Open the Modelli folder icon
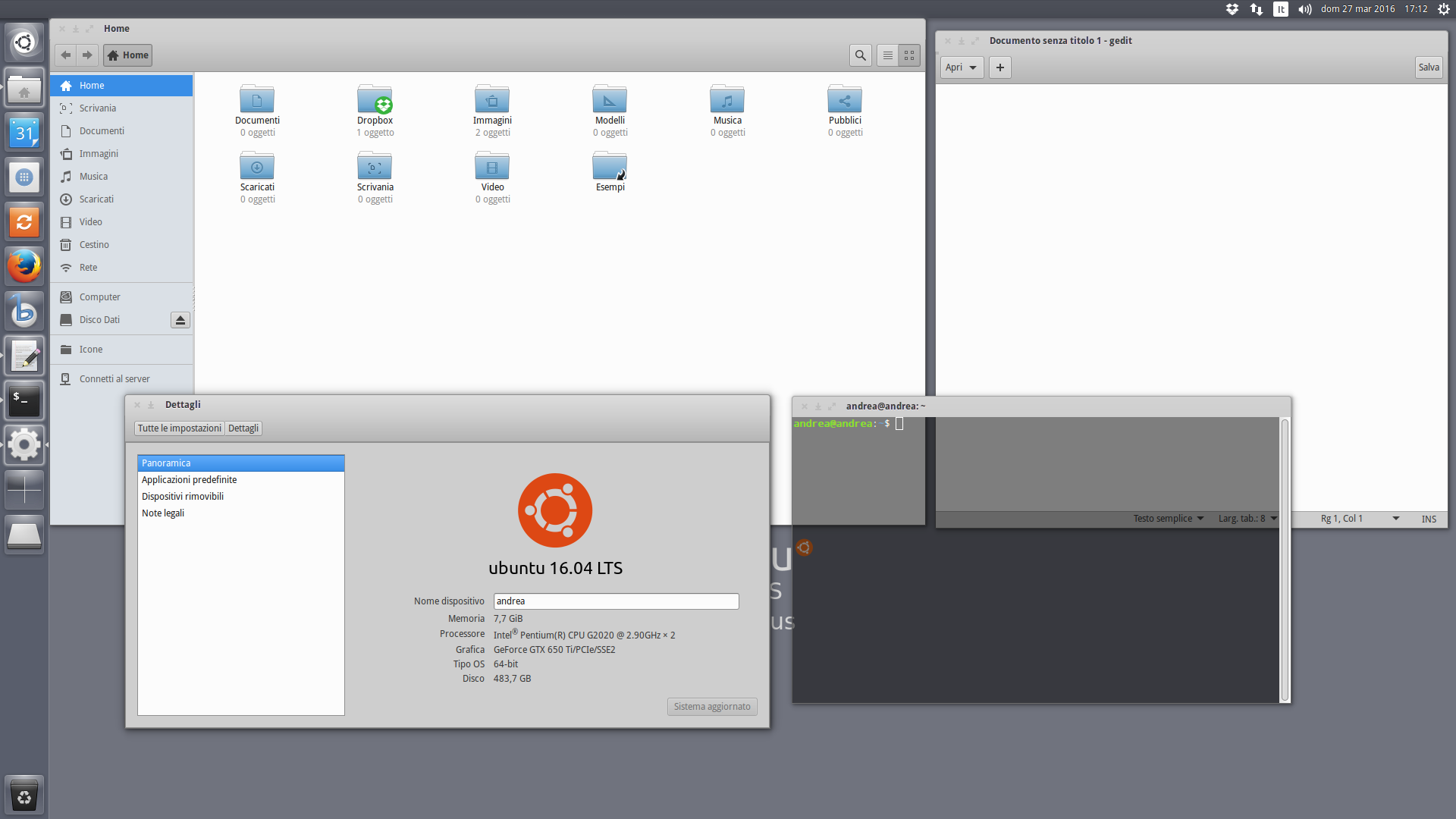The image size is (1456, 819). [x=610, y=111]
